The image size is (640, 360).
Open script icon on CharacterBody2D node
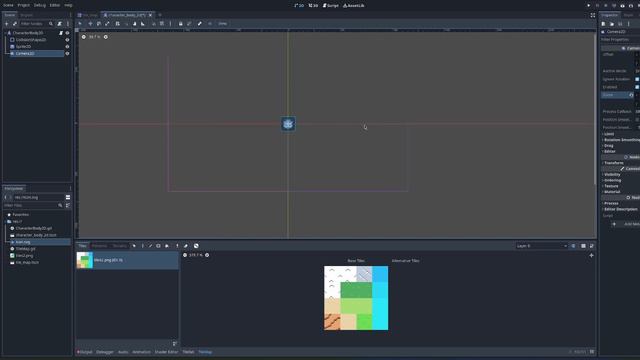[61, 33]
